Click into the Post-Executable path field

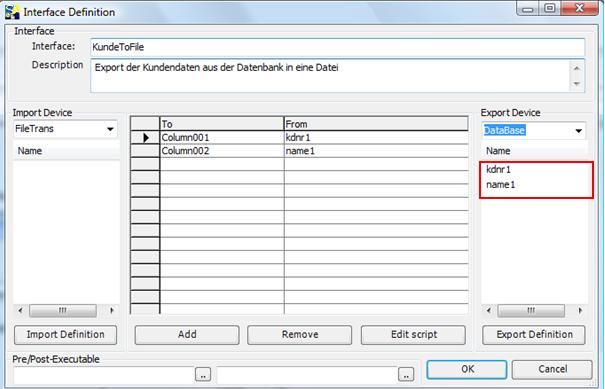point(308,374)
